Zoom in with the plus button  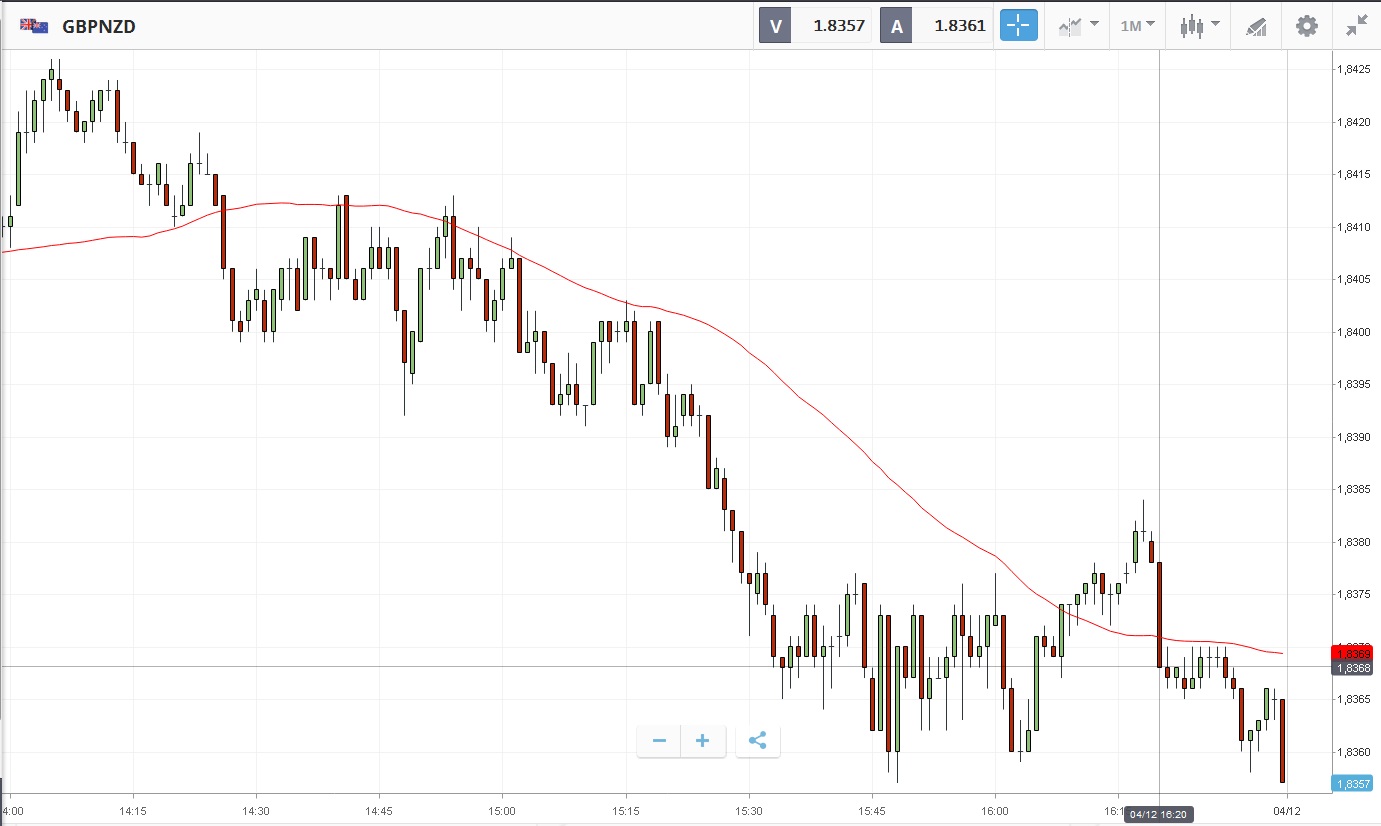(x=703, y=741)
